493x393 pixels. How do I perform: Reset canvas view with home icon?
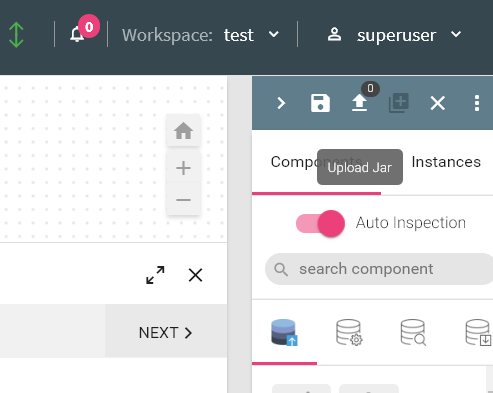(183, 130)
